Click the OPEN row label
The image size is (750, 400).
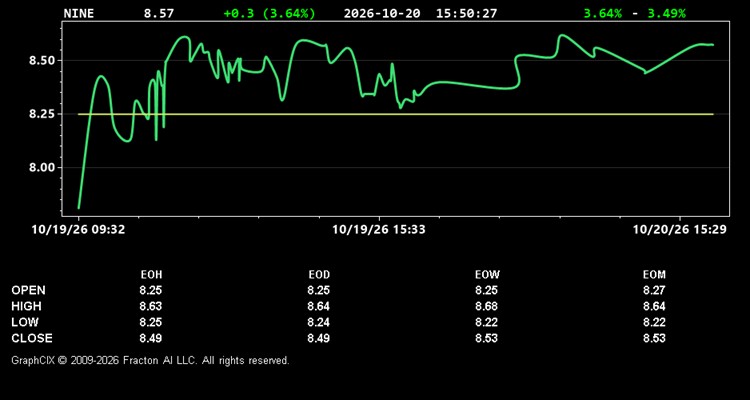tap(29, 290)
